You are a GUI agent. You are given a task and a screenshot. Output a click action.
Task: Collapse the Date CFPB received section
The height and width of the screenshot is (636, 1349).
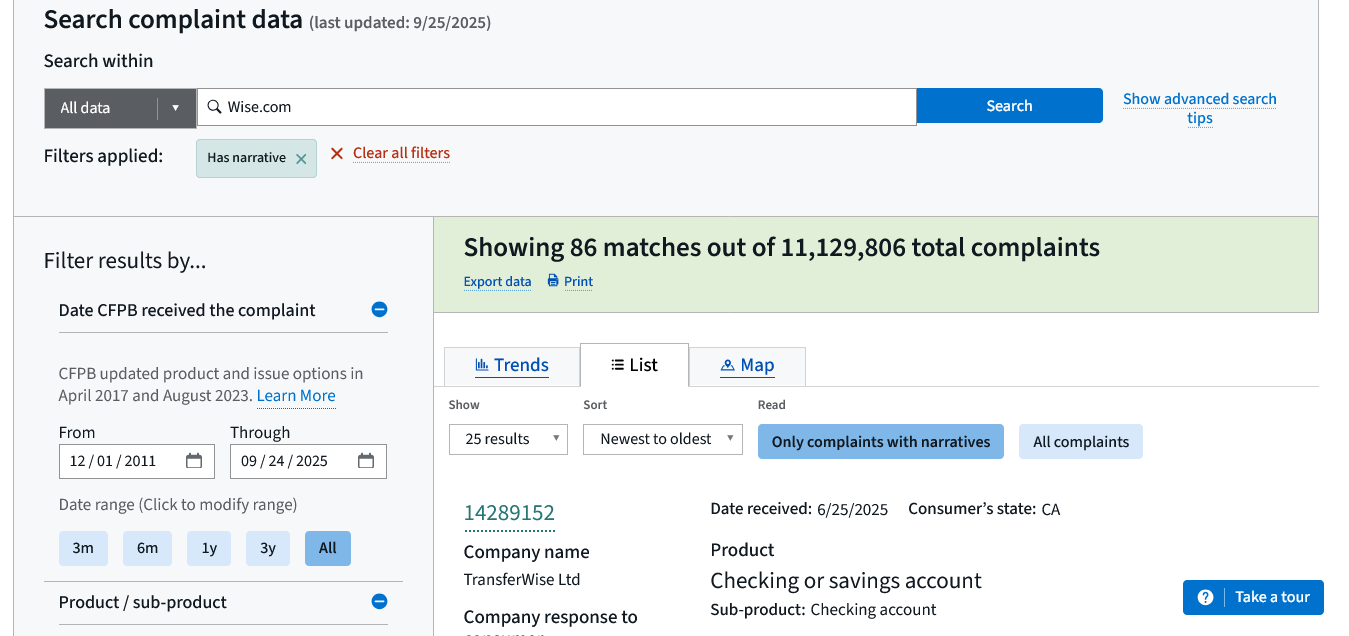coord(379,310)
